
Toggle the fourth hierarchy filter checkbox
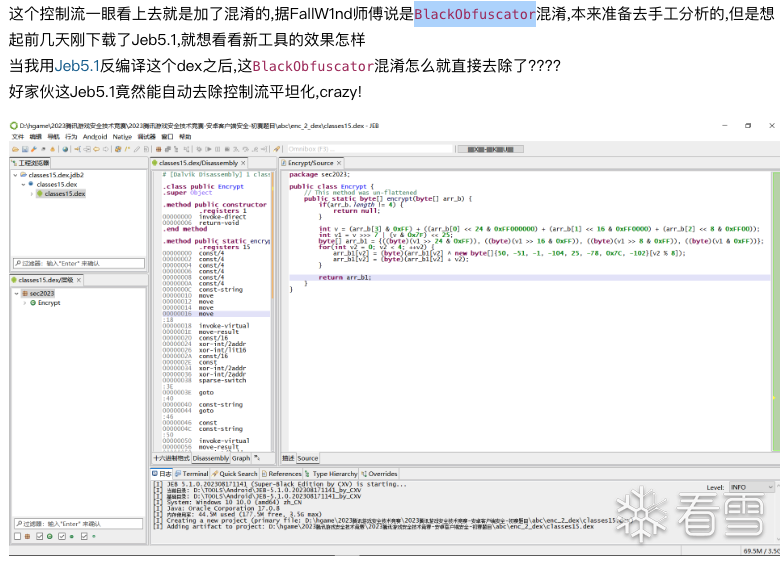coord(84,536)
